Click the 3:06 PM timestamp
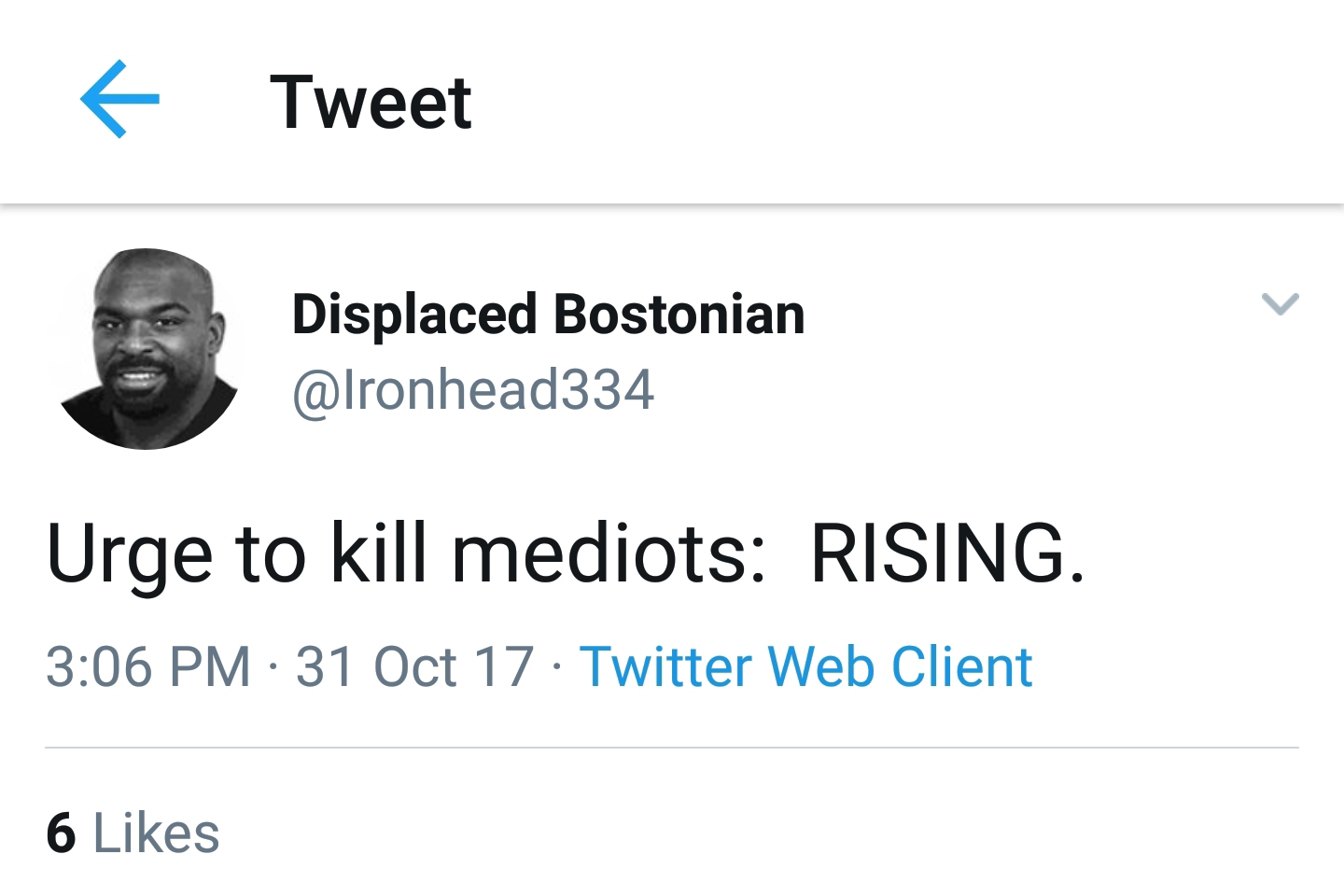The image size is (1344, 896). (148, 666)
